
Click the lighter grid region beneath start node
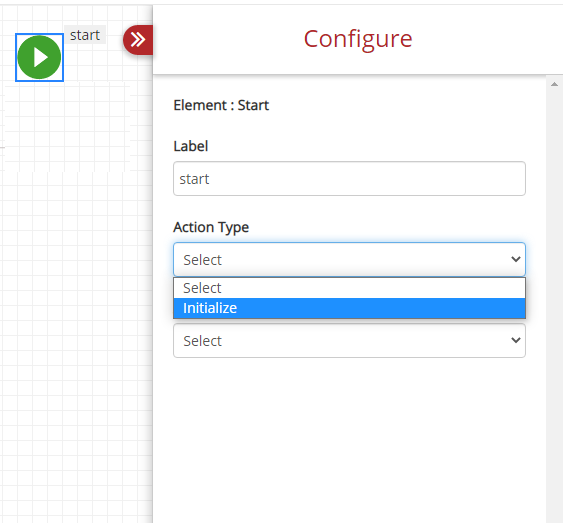click(x=68, y=126)
